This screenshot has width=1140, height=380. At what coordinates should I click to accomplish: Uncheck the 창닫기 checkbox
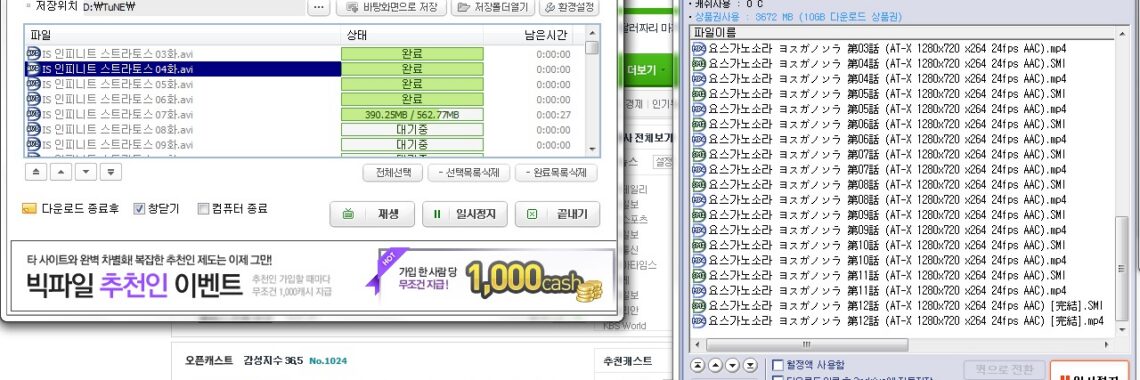coord(140,209)
